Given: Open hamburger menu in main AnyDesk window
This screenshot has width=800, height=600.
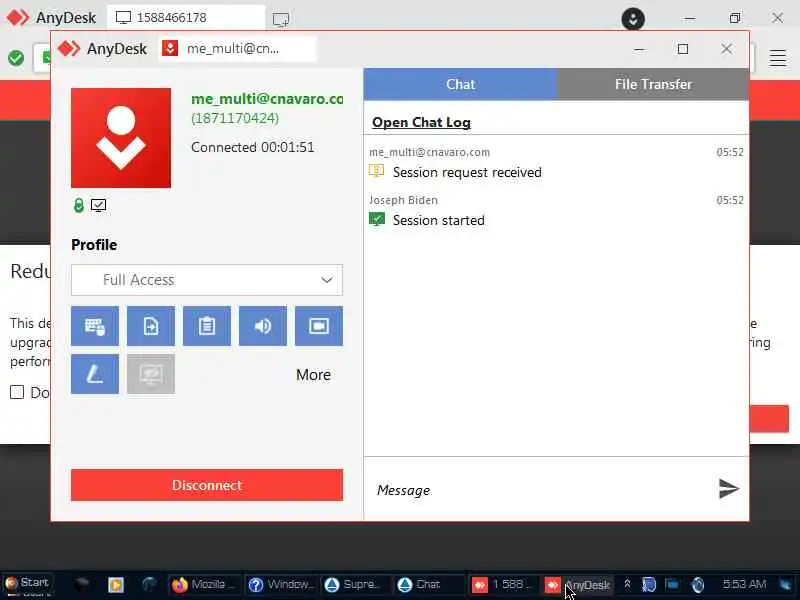Looking at the screenshot, I should (778, 58).
